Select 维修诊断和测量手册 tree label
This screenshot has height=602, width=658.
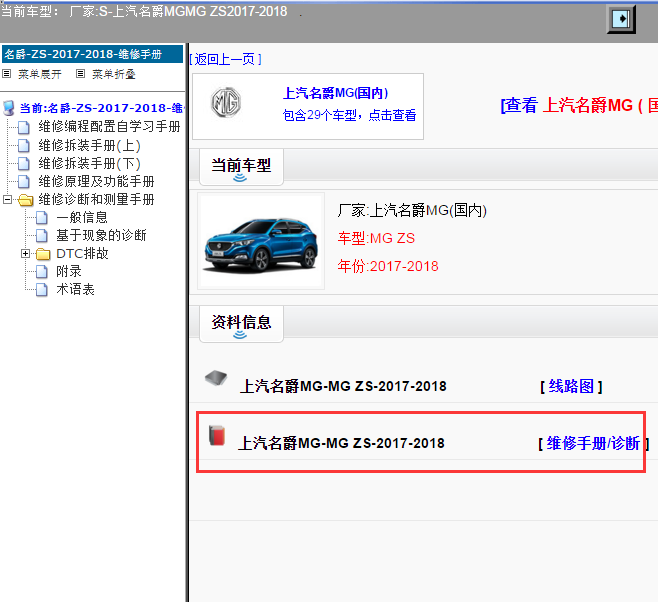97,199
